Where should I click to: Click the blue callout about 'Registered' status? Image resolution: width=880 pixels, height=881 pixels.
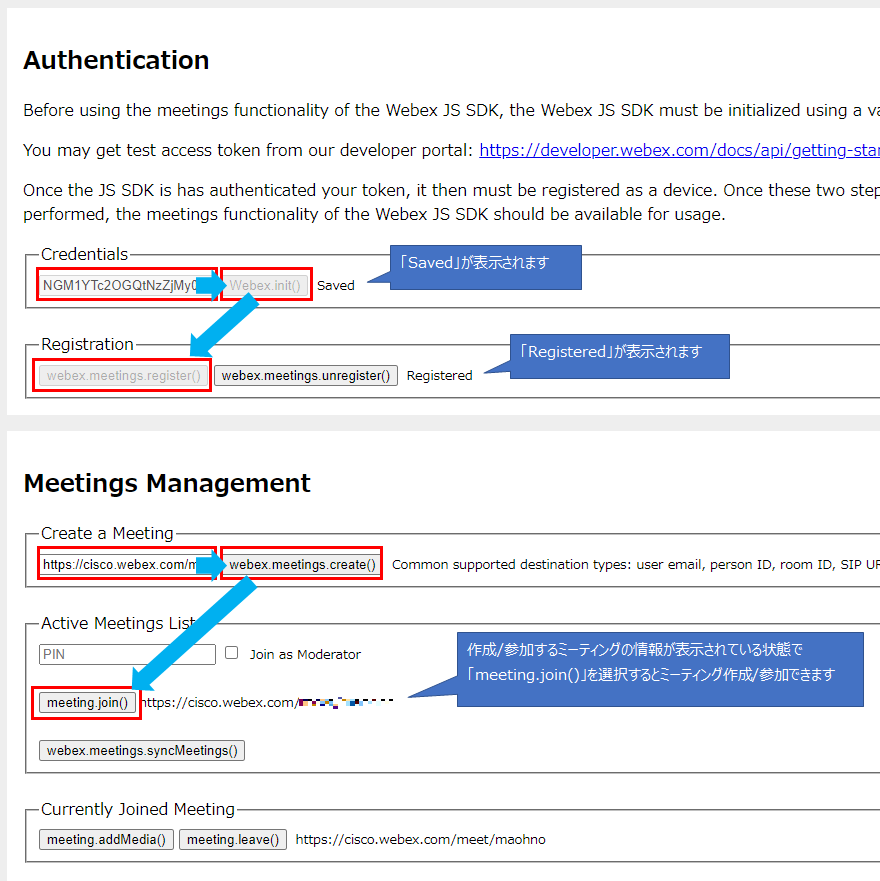pyautogui.click(x=620, y=356)
